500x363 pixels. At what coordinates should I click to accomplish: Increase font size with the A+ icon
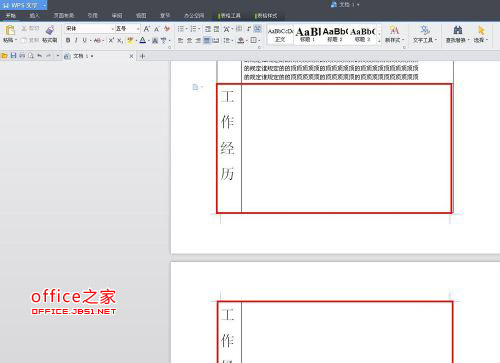click(x=147, y=29)
